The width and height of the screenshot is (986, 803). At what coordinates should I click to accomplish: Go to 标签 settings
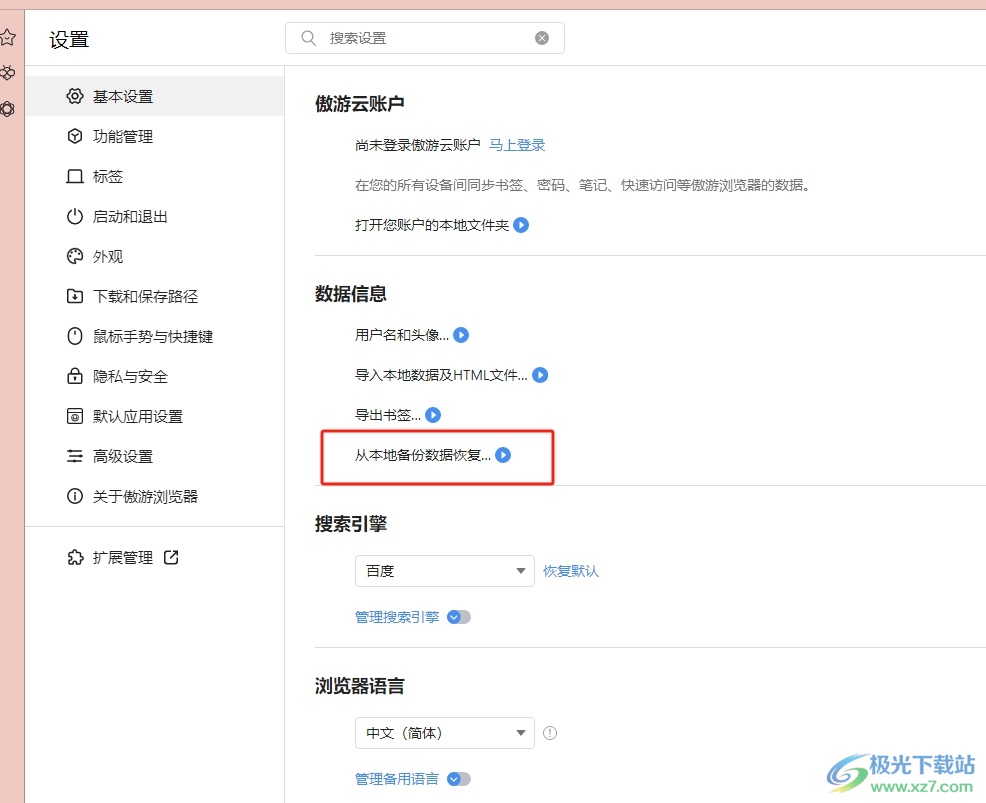click(155, 177)
